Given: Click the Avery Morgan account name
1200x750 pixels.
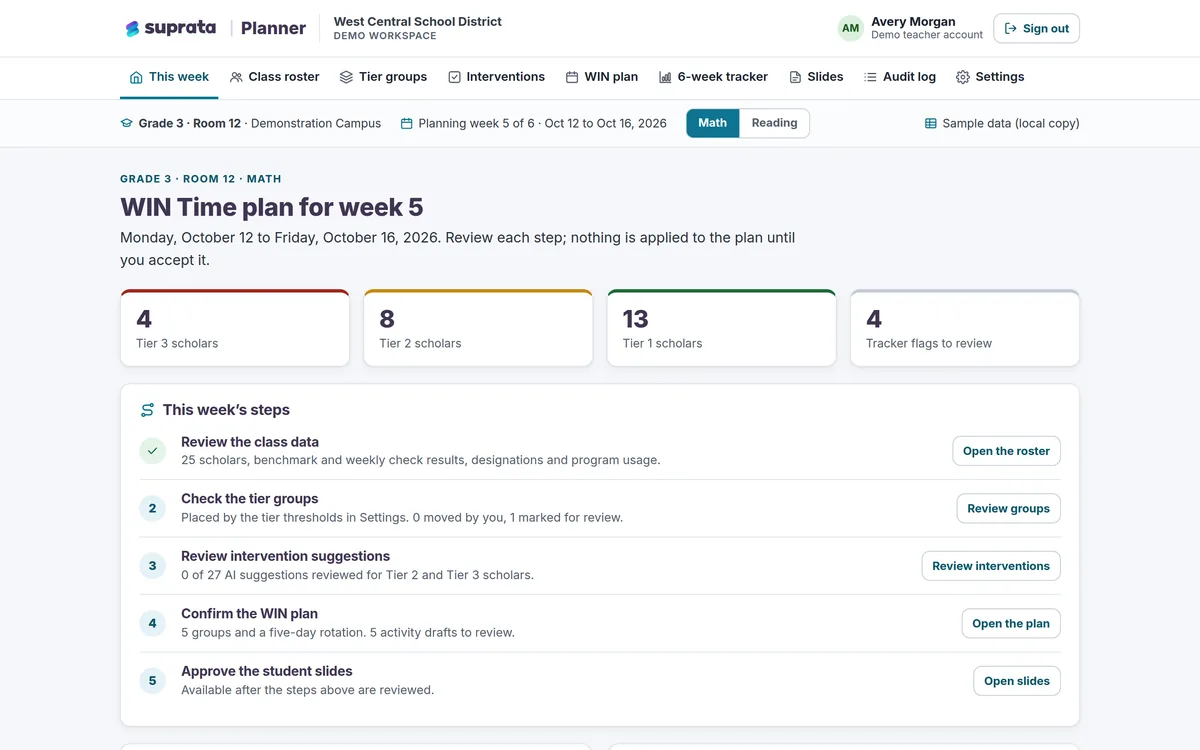Looking at the screenshot, I should tap(913, 21).
